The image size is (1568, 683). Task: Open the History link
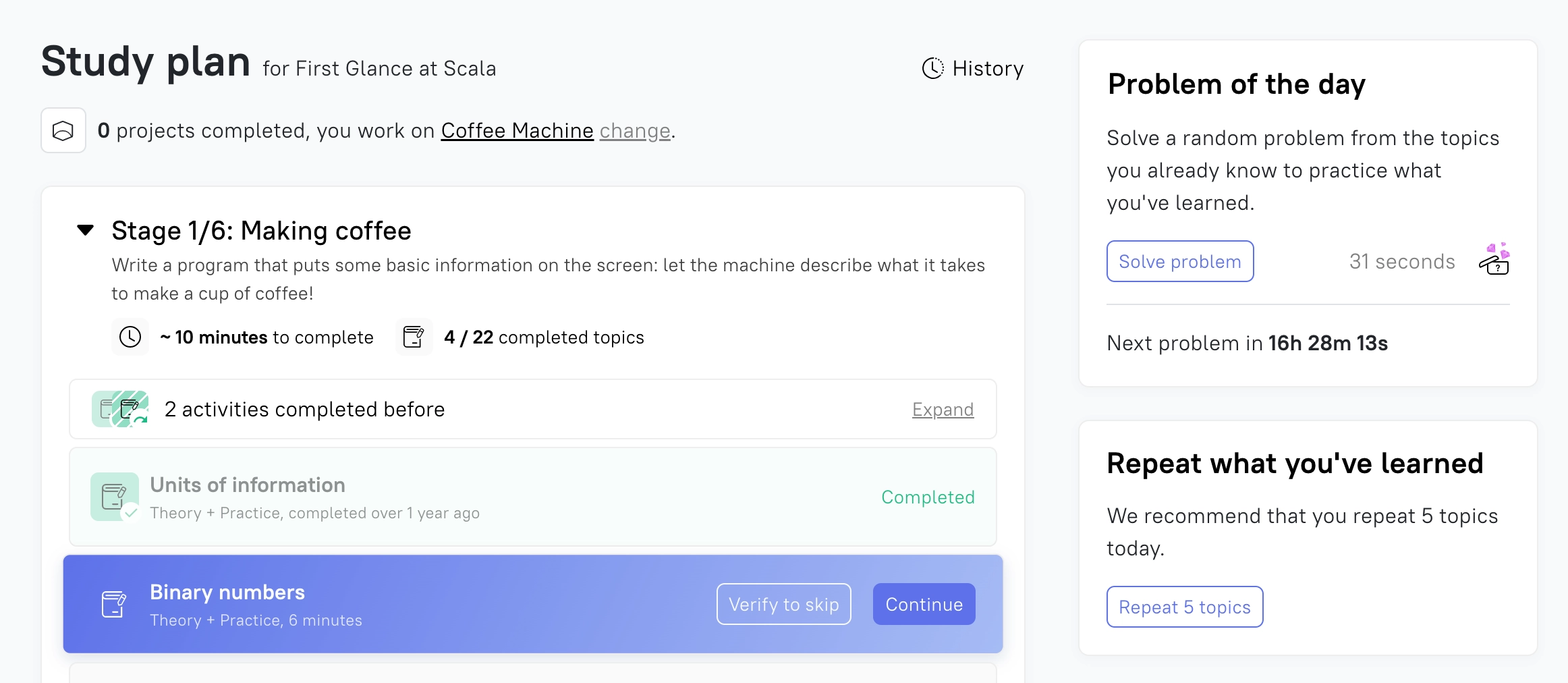tap(973, 68)
